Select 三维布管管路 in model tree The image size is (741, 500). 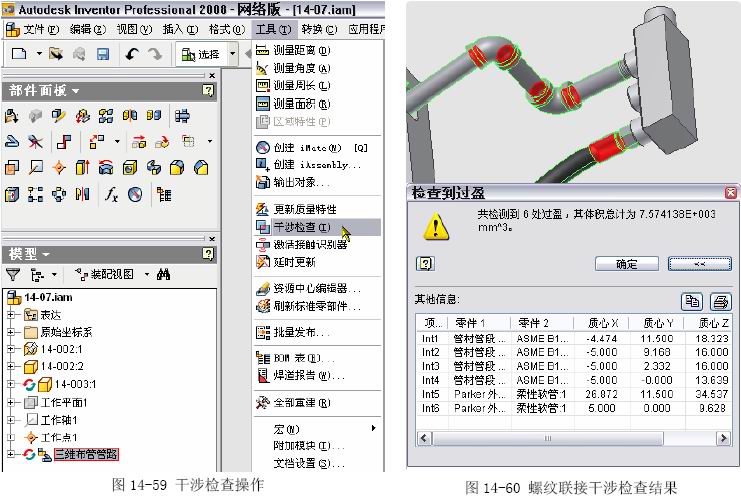click(x=86, y=455)
